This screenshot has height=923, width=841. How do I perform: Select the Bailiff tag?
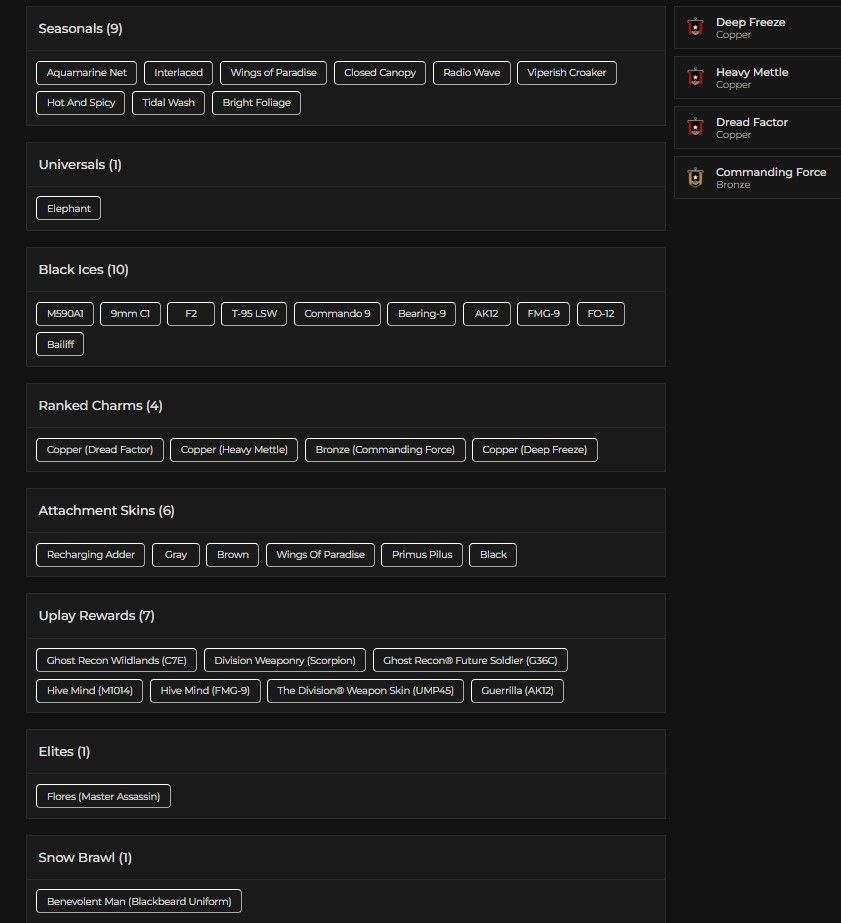click(60, 344)
